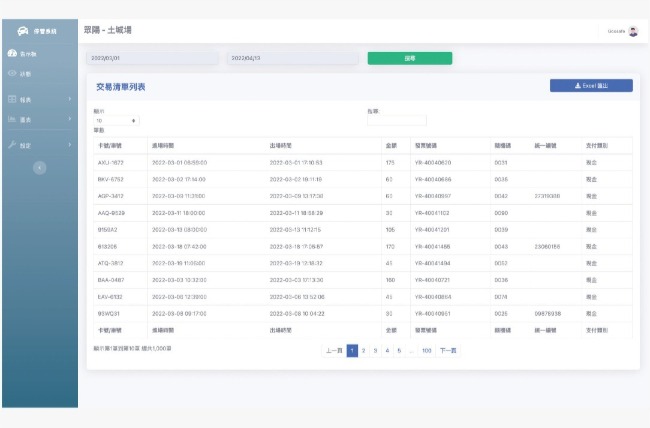
Task: Click the green search button
Action: pyautogui.click(x=409, y=58)
